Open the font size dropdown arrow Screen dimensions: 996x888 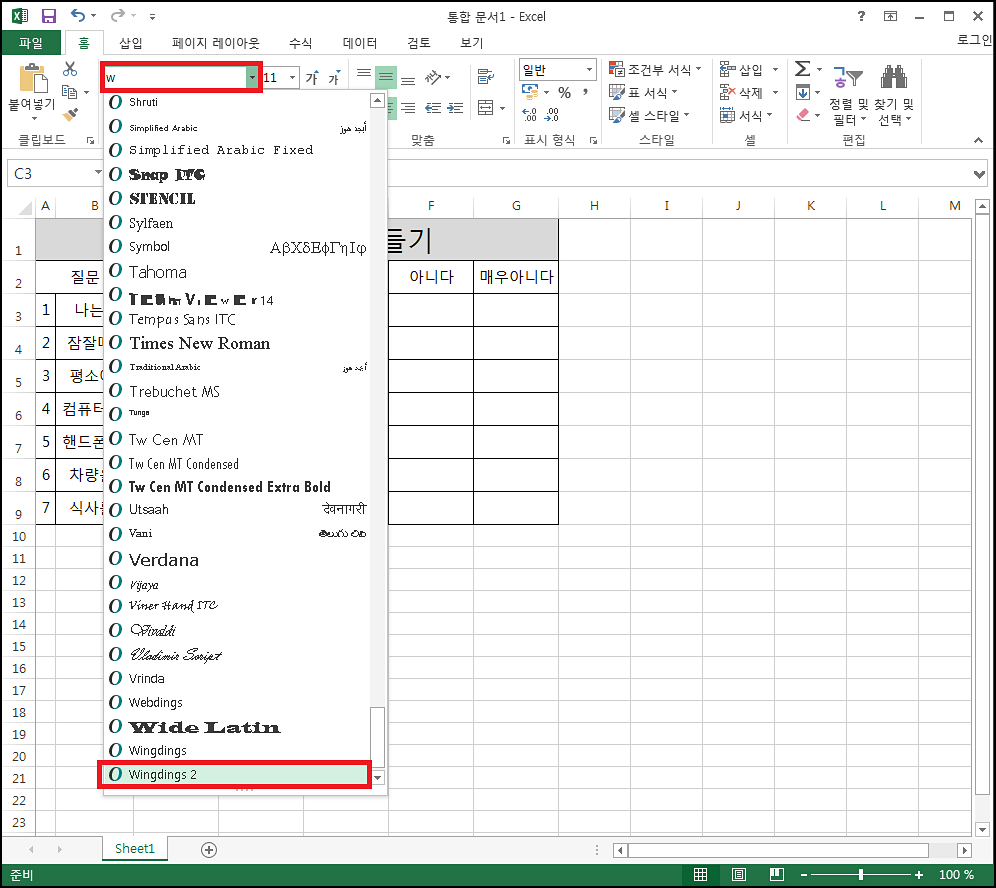pos(292,77)
